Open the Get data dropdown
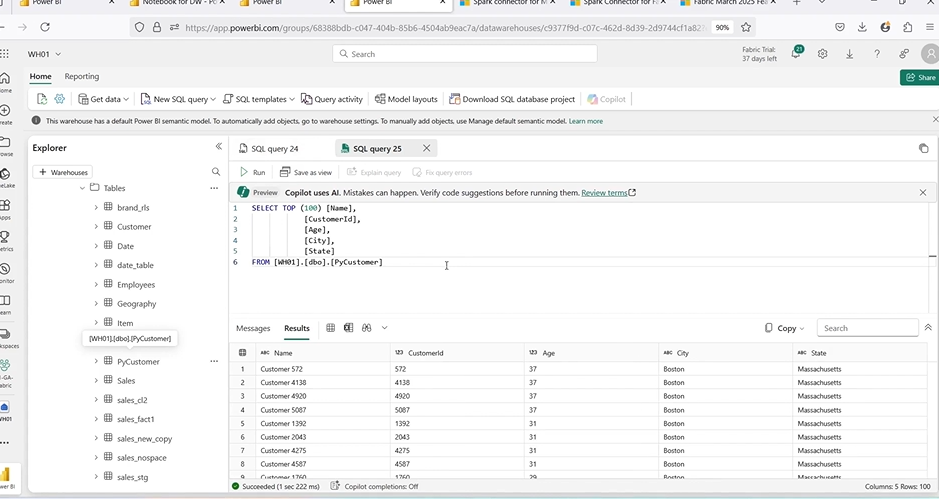The height and width of the screenshot is (499, 939). coord(104,99)
